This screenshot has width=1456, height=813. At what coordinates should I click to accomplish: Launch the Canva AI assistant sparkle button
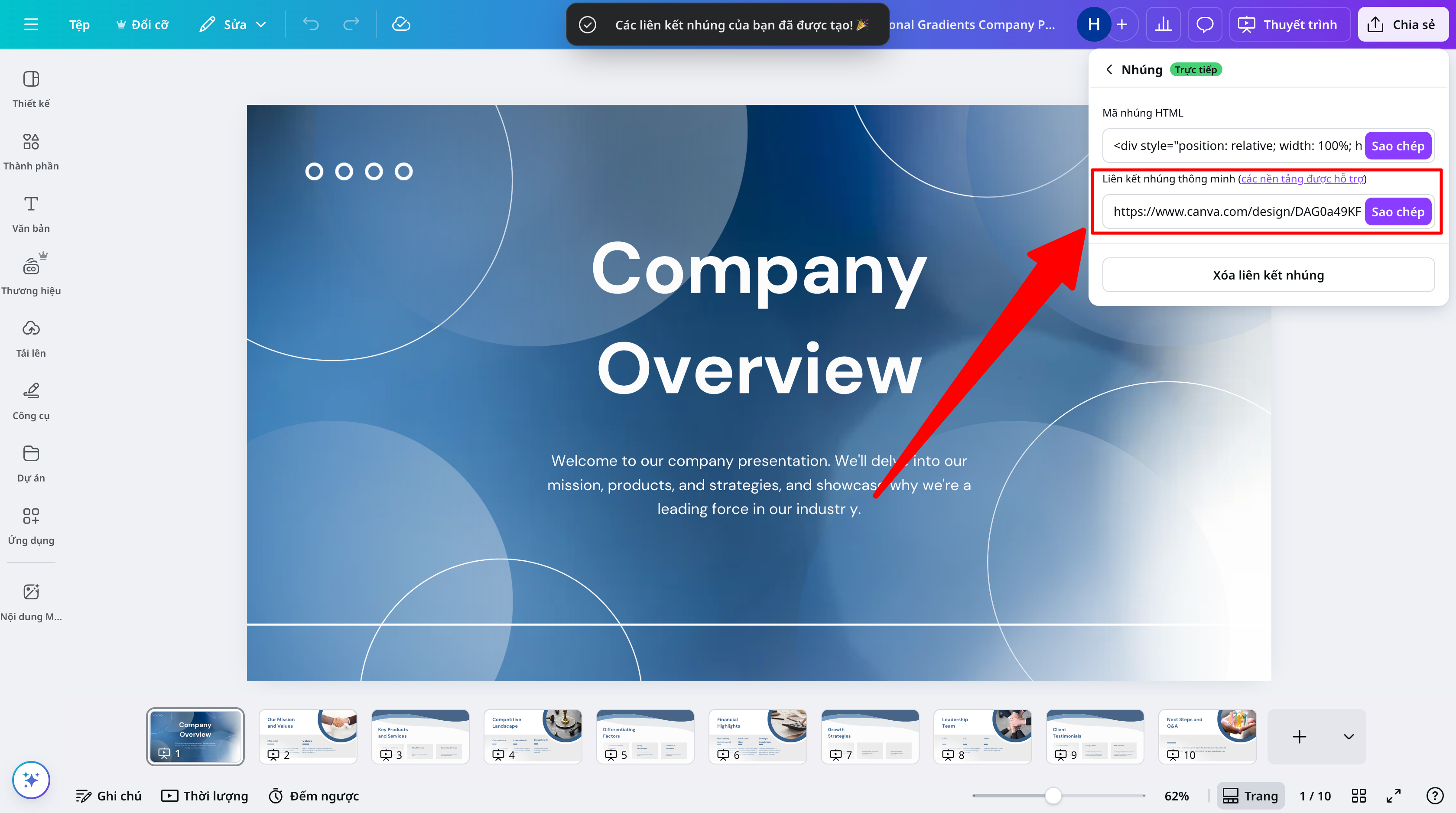coord(31,780)
